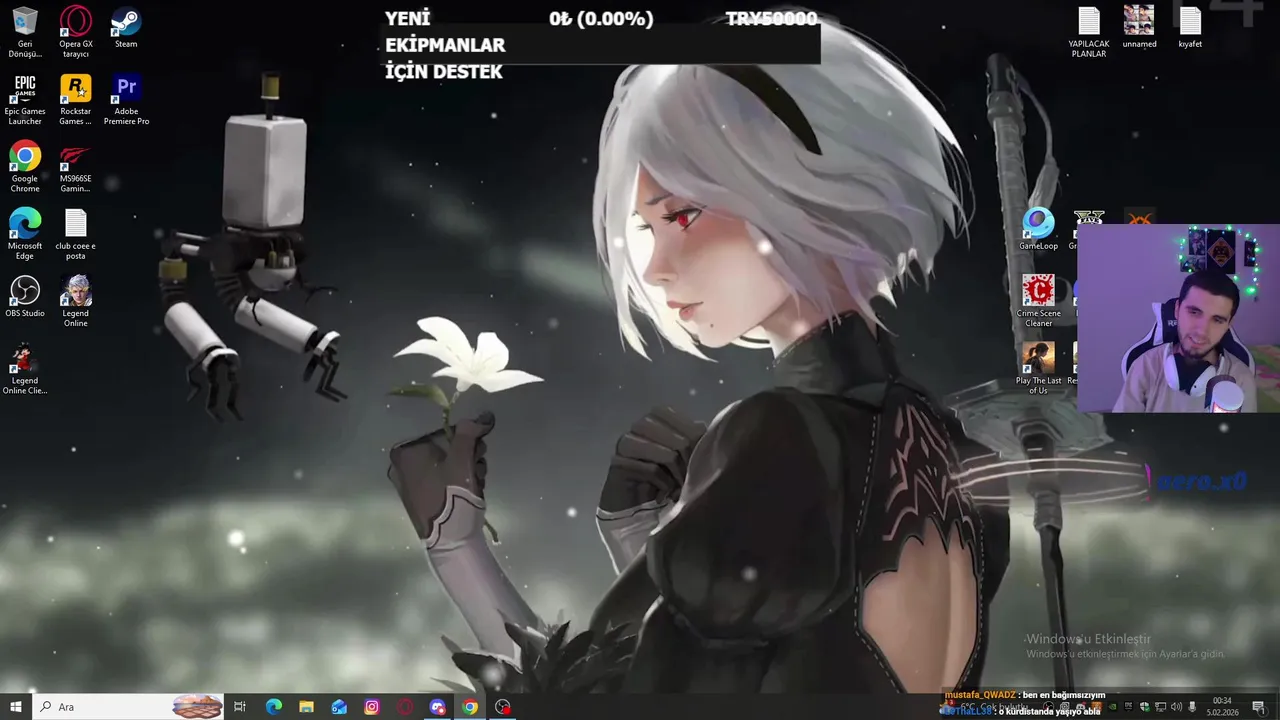The image size is (1280, 720).
Task: Open File Explorer from the taskbar
Action: click(x=306, y=707)
